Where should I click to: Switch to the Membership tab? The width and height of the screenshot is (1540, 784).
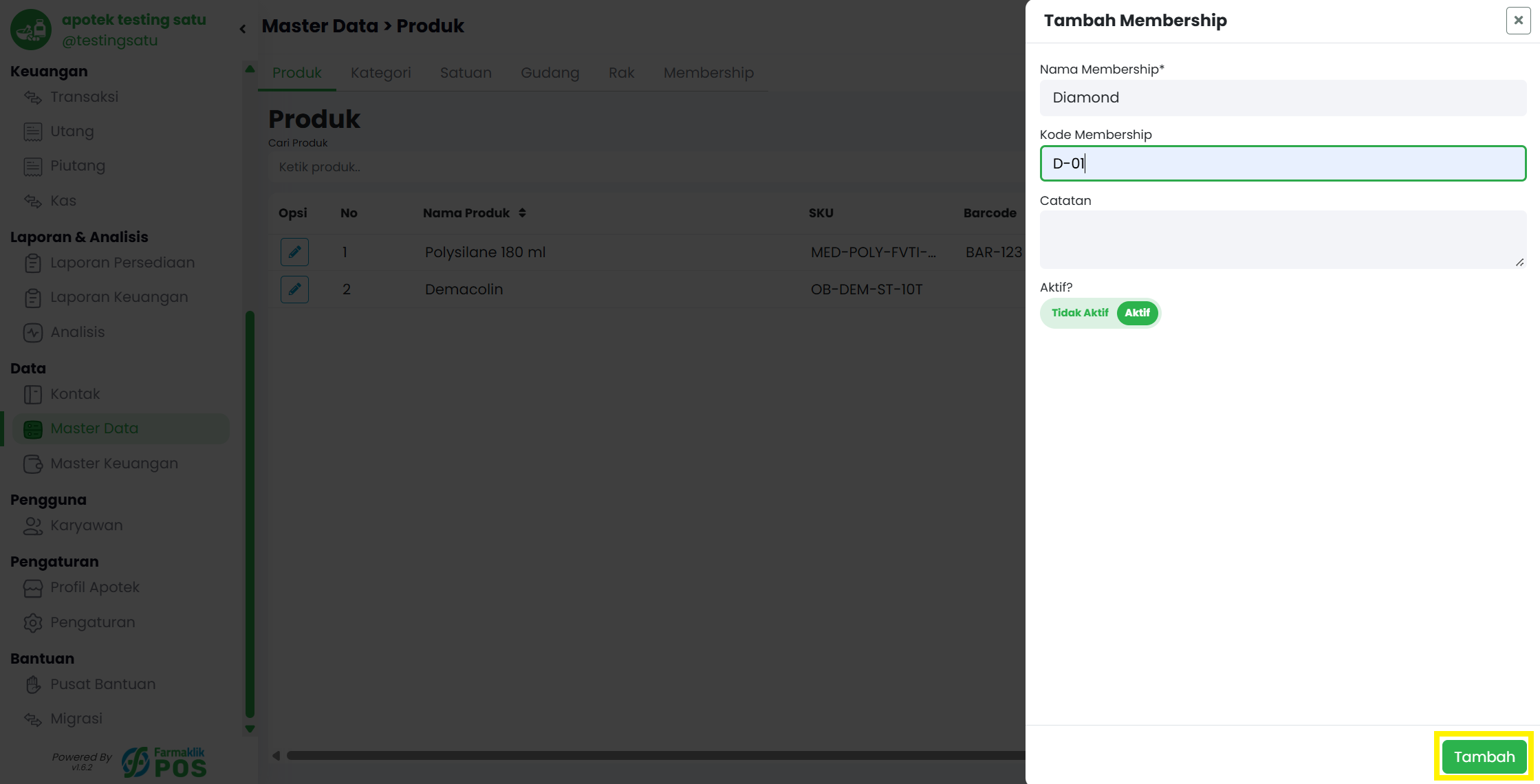(x=708, y=73)
